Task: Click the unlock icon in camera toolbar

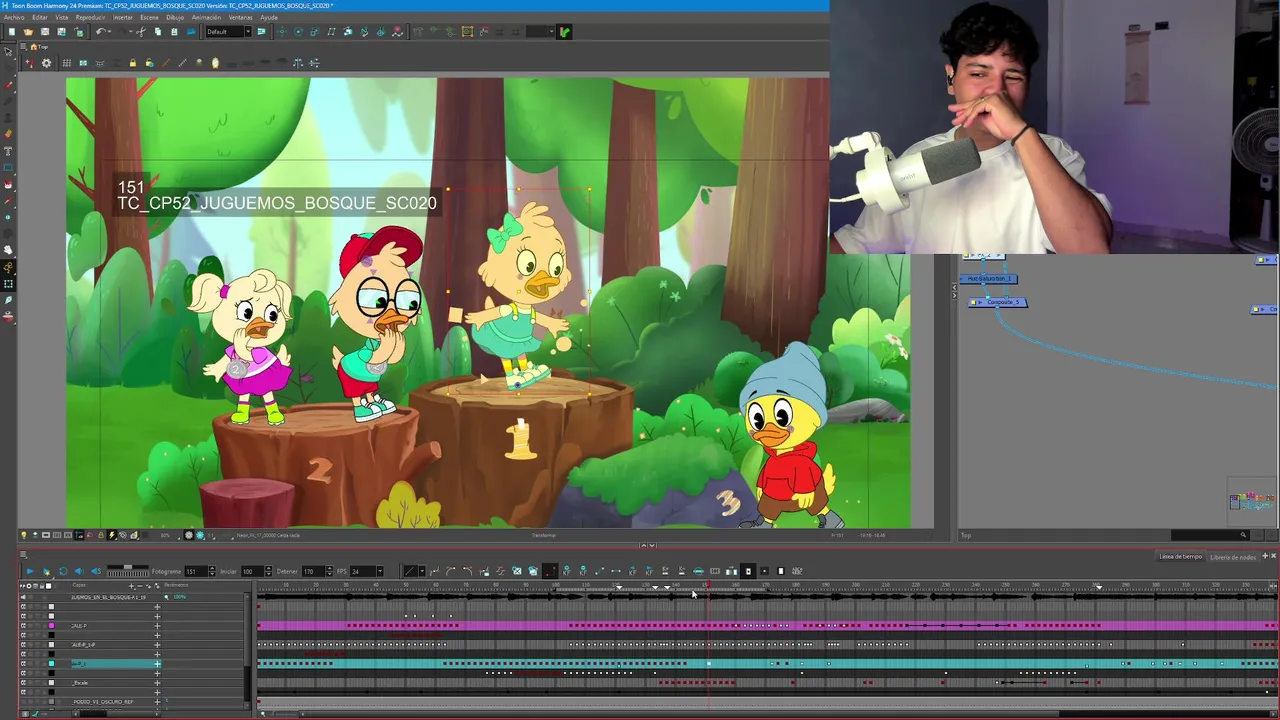Action: pyautogui.click(x=149, y=63)
